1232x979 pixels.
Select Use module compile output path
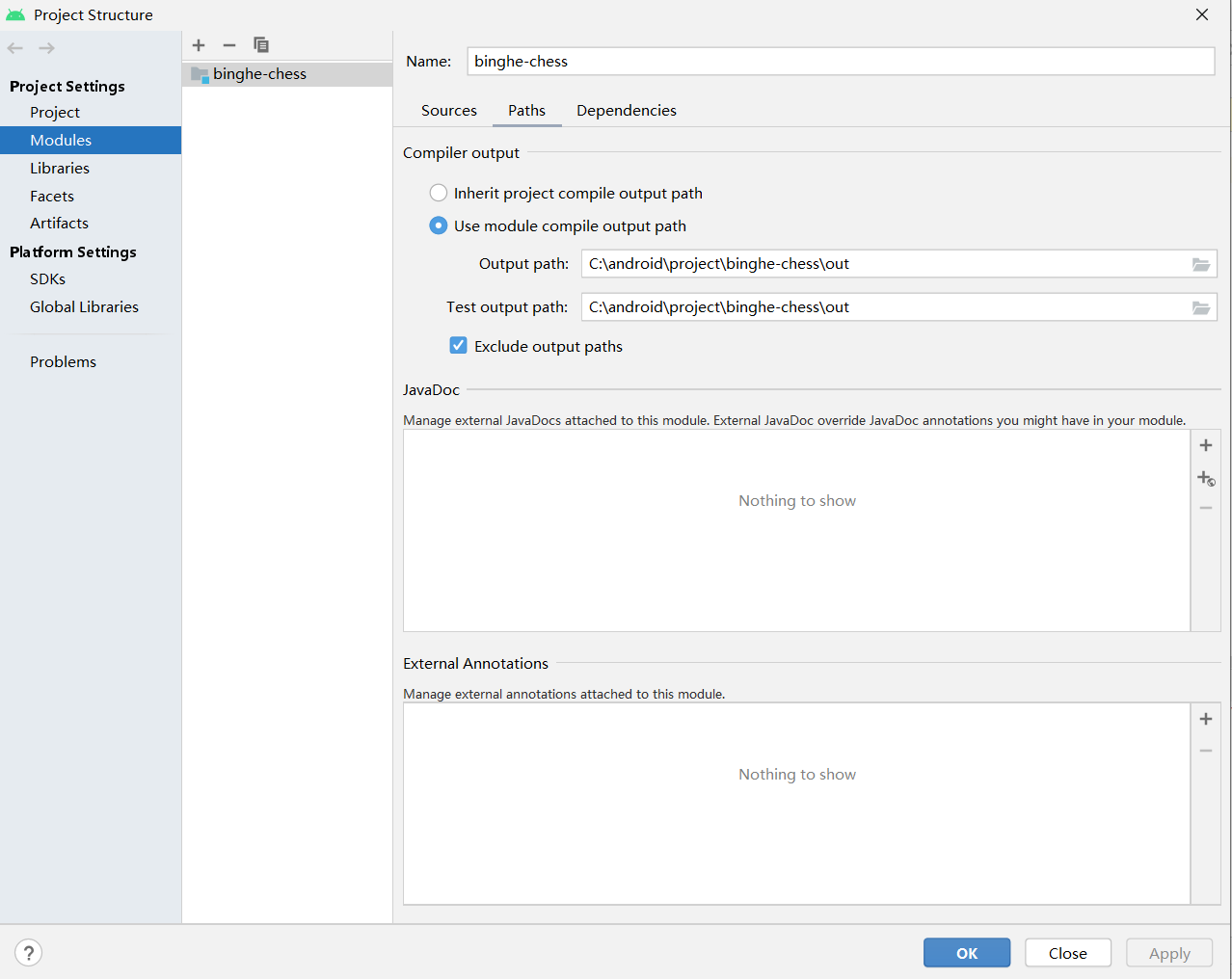[x=439, y=225]
